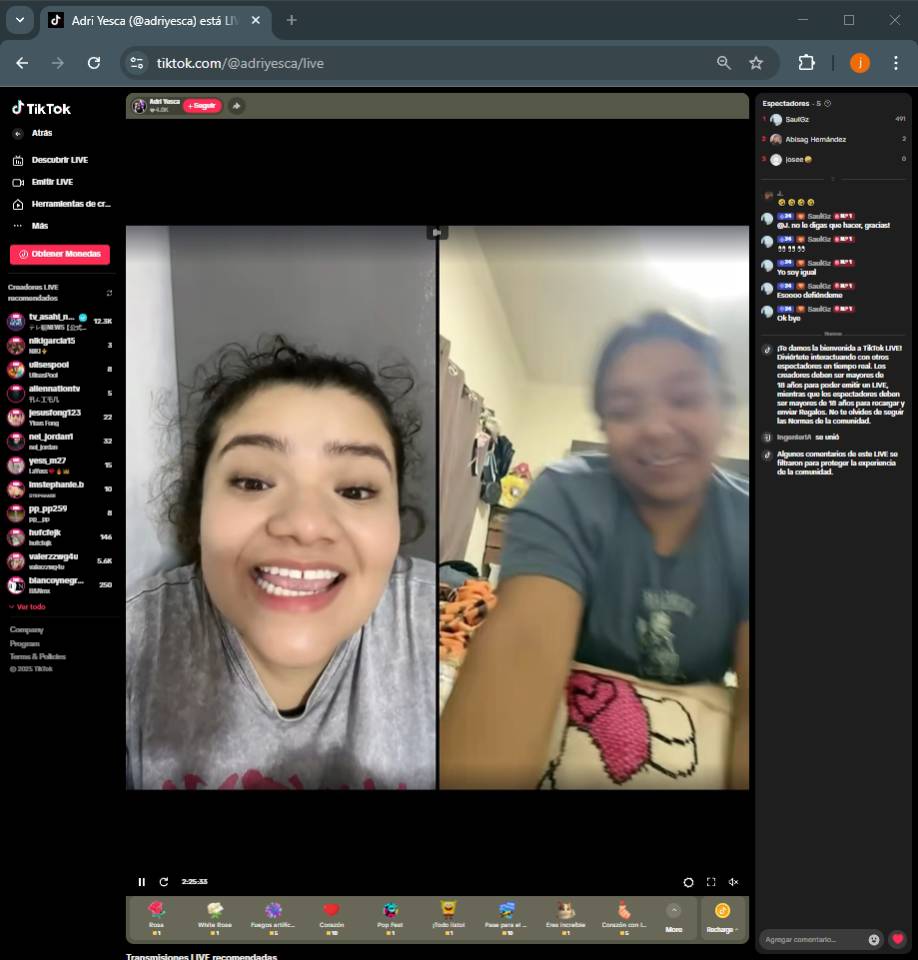Expand recommended creators with Ver todo
The width and height of the screenshot is (918, 960).
(x=28, y=607)
